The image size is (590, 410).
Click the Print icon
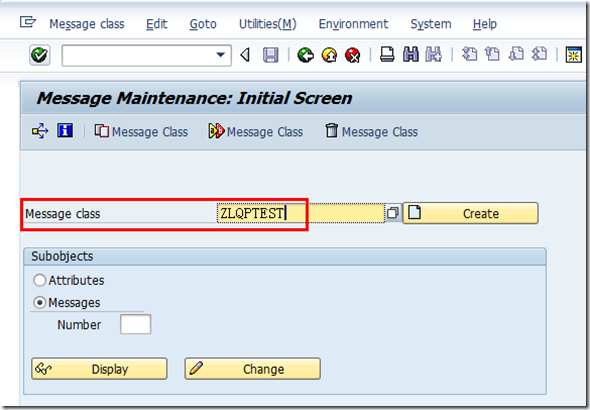click(x=387, y=54)
